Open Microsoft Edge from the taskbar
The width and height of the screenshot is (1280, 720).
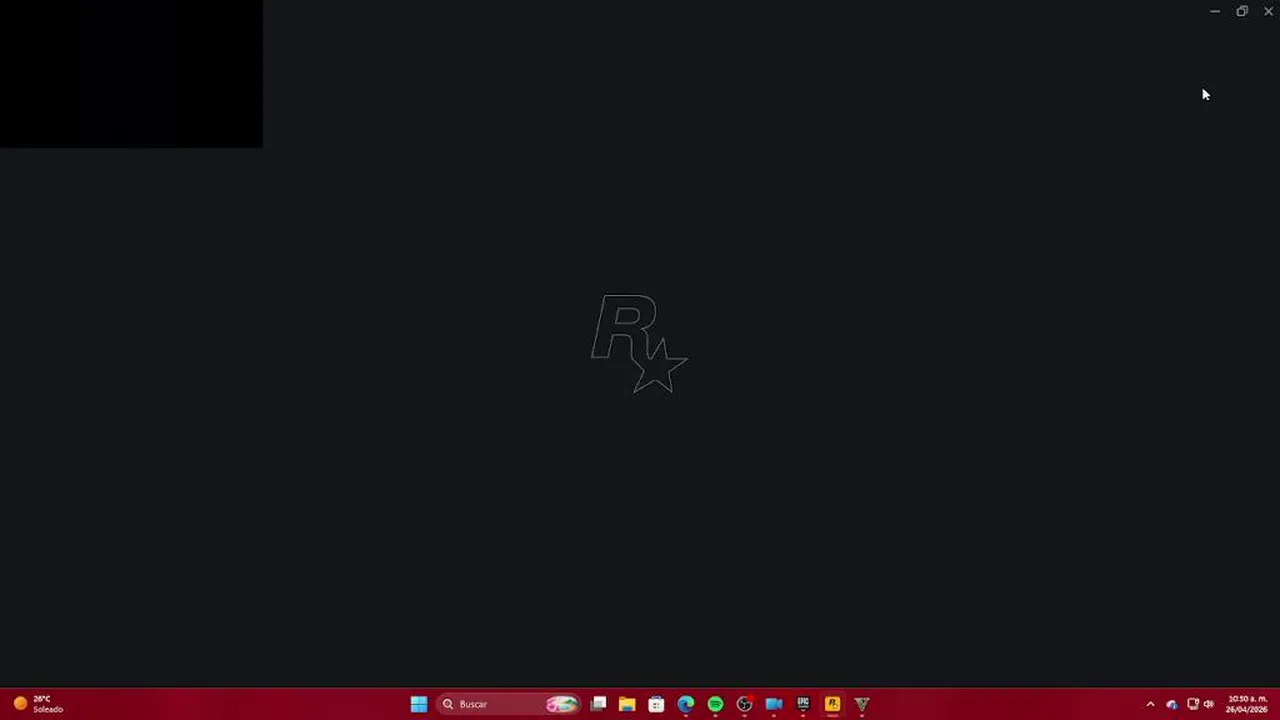[x=686, y=704]
